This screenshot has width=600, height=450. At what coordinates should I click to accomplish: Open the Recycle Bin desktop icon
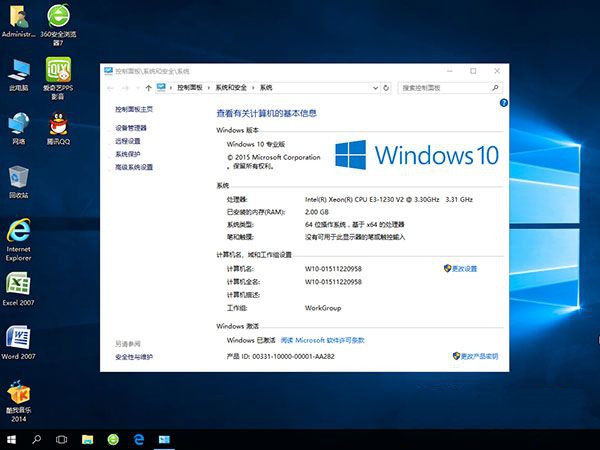coord(18,178)
